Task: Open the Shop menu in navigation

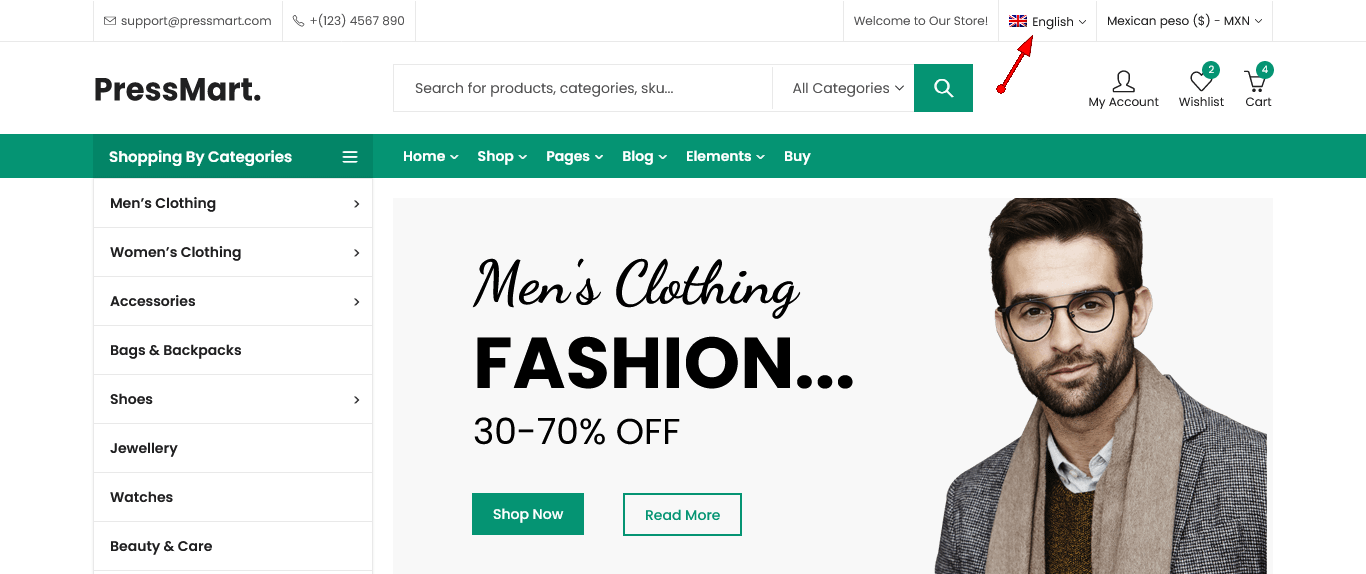Action: point(501,156)
